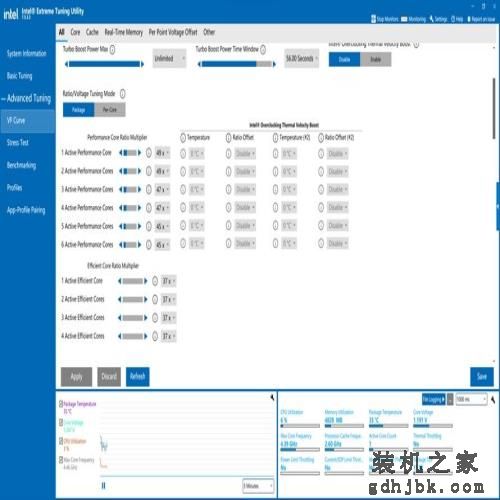Screen dimensions: 500x500
Task: Open graph panel wrench settings icon
Action: click(x=272, y=397)
